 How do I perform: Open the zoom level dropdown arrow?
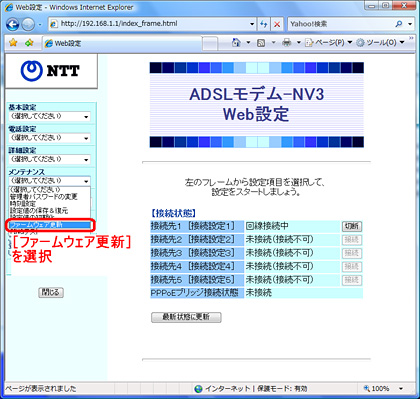401,389
